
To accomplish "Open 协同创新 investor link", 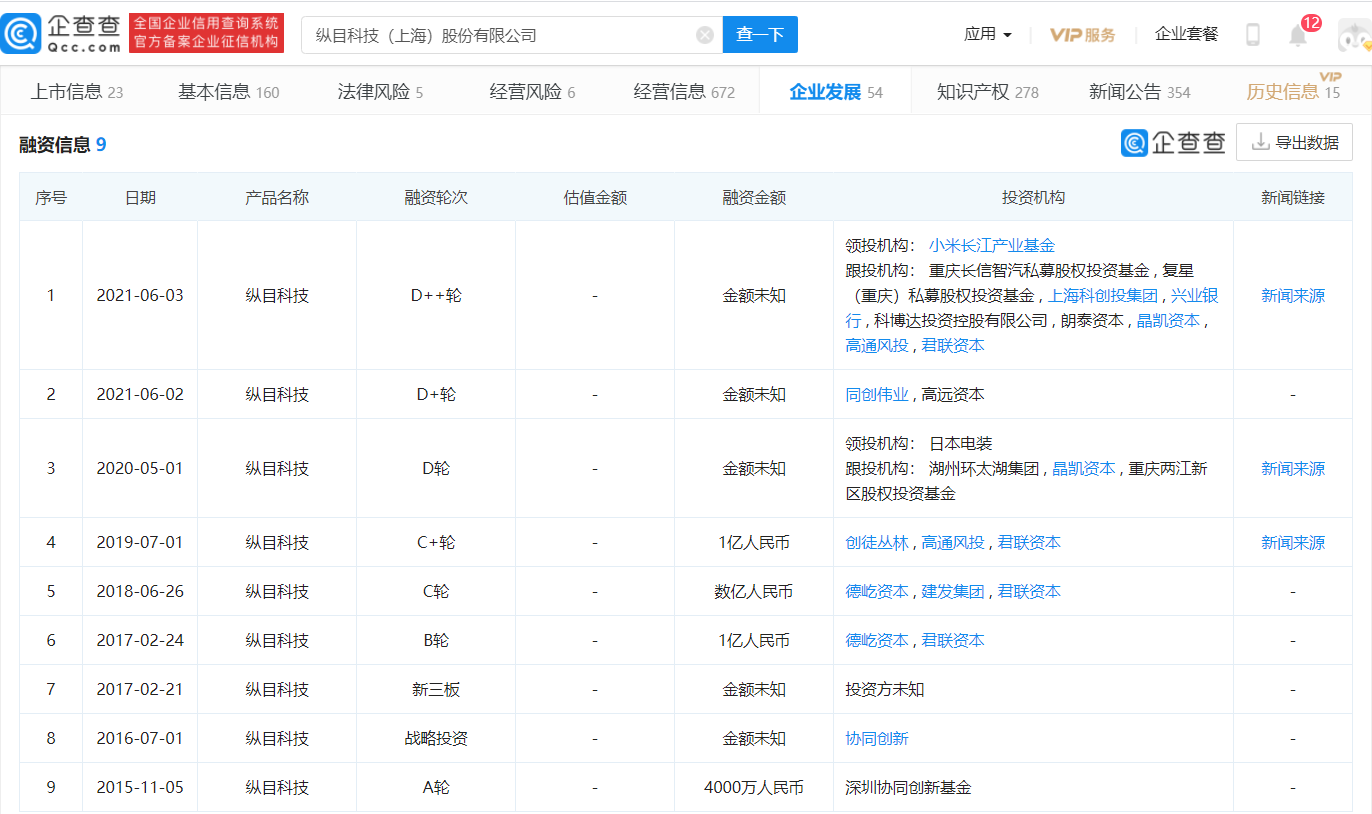I will pos(877,738).
